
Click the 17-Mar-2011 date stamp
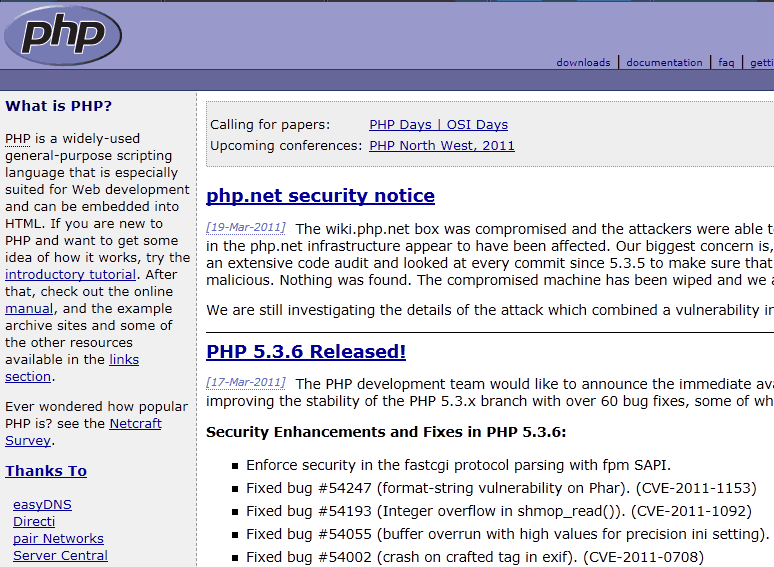tap(246, 382)
